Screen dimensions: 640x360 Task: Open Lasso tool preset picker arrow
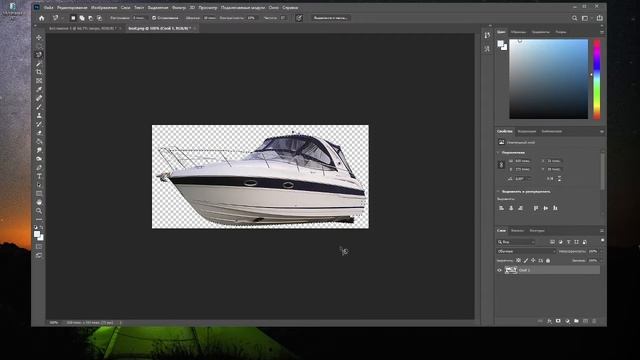pyautogui.click(x=62, y=18)
